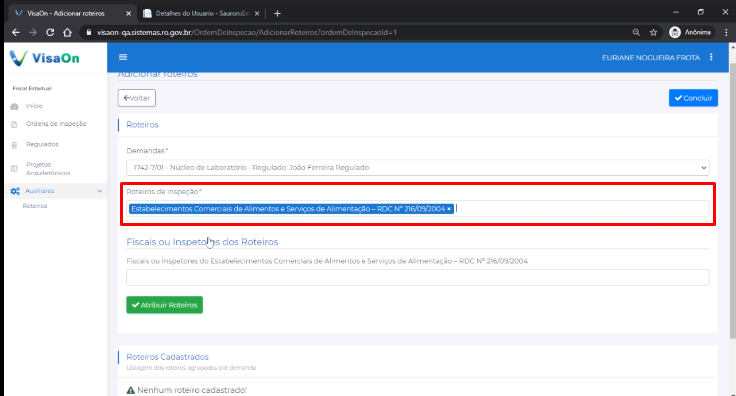Screen dimensions: 736x396
Task: Click the Auxiliares gears icon
Action: click(x=15, y=191)
